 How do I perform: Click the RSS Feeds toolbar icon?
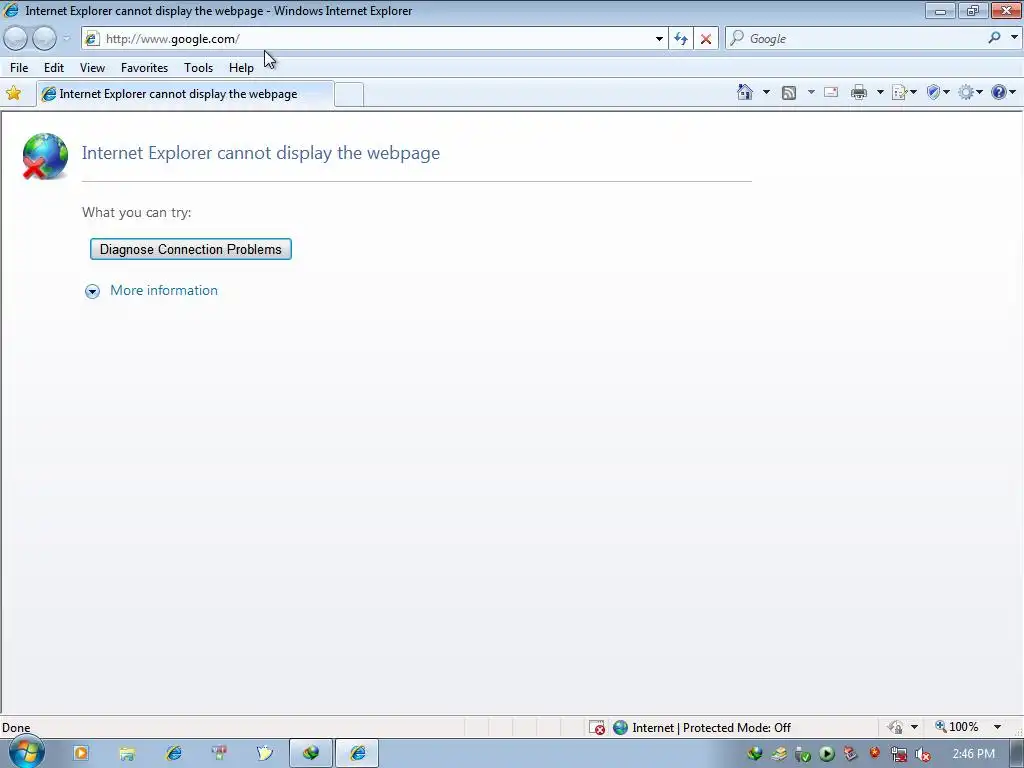789,93
